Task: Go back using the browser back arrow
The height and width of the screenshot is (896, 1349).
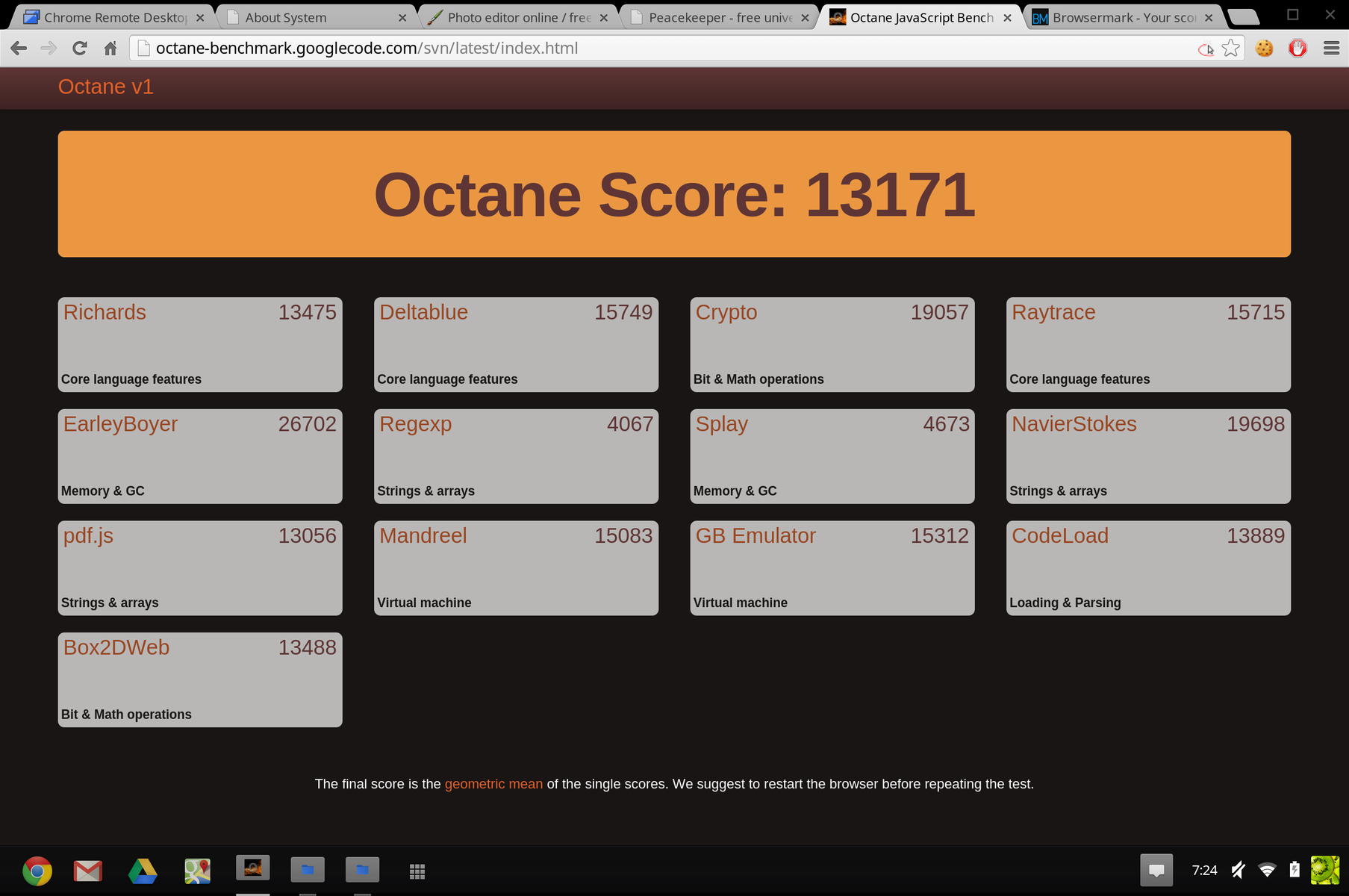Action: click(x=19, y=49)
